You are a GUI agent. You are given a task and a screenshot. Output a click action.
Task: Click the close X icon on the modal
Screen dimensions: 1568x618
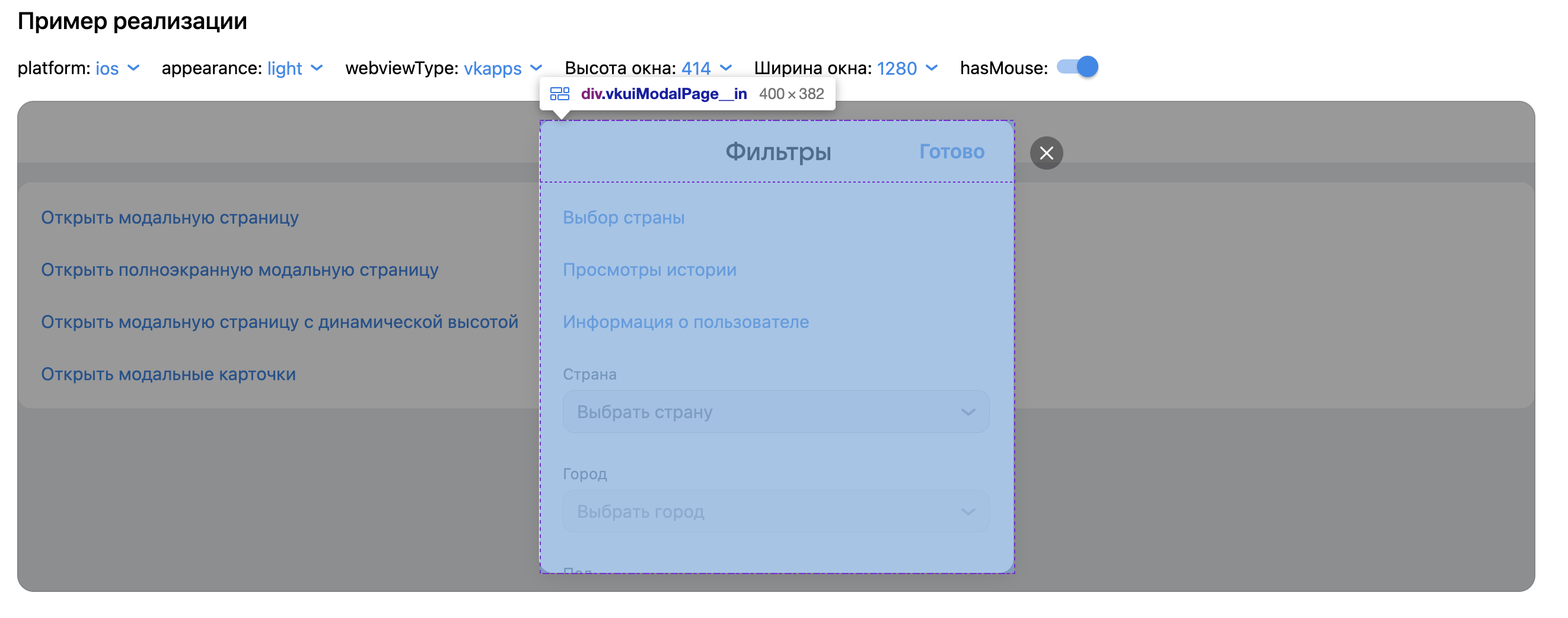click(x=1047, y=154)
